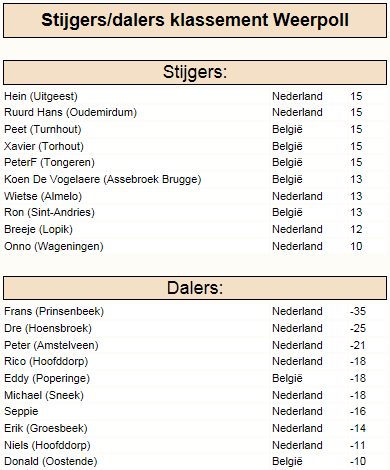Select Ruurd Hans (Oudemirdum) row
390x470 pixels.
[x=195, y=112]
